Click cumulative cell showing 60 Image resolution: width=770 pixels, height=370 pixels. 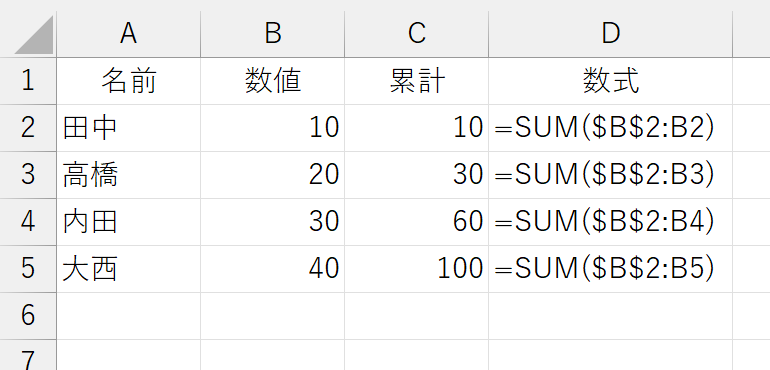(x=416, y=222)
